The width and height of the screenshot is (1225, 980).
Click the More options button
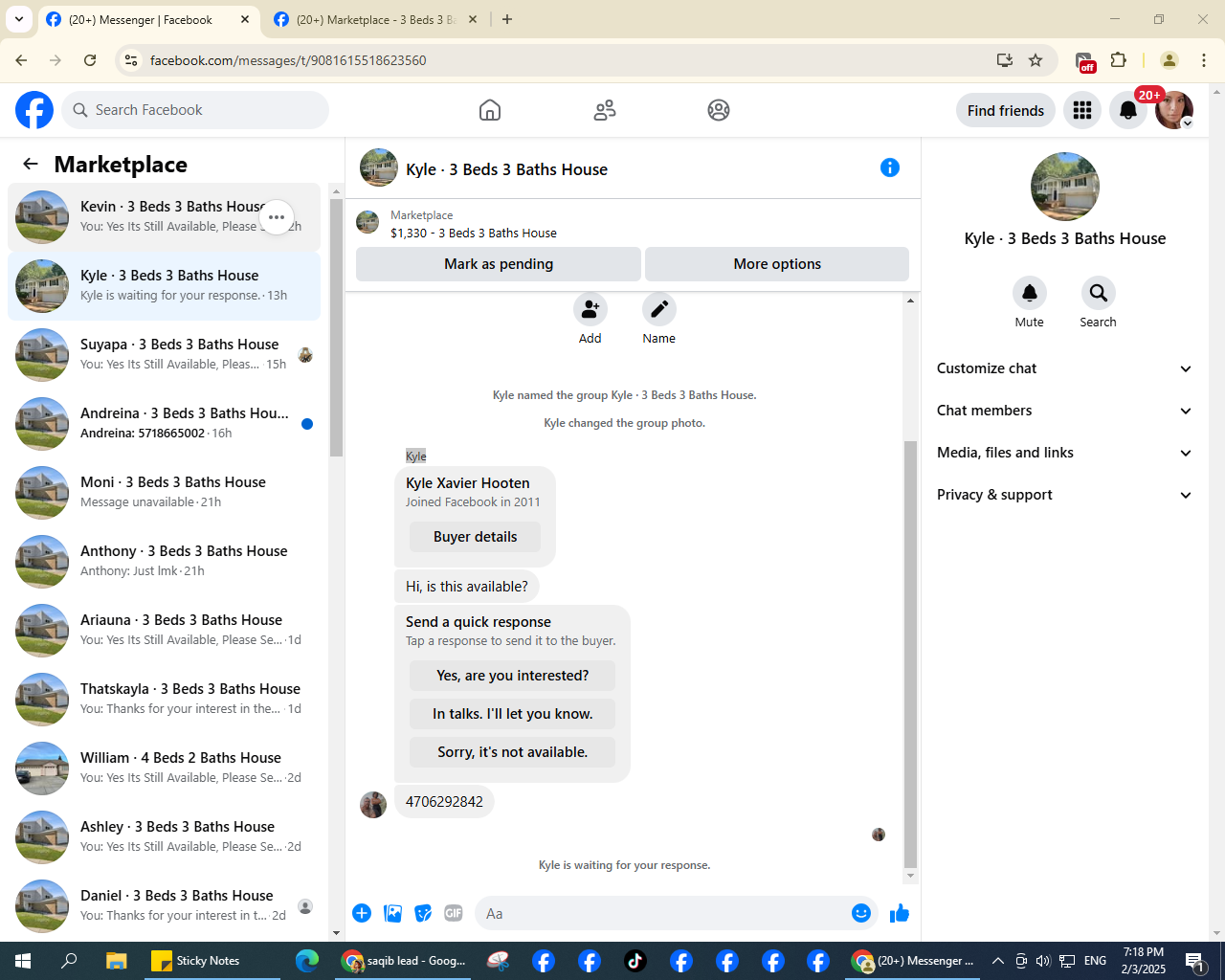pyautogui.click(x=777, y=264)
